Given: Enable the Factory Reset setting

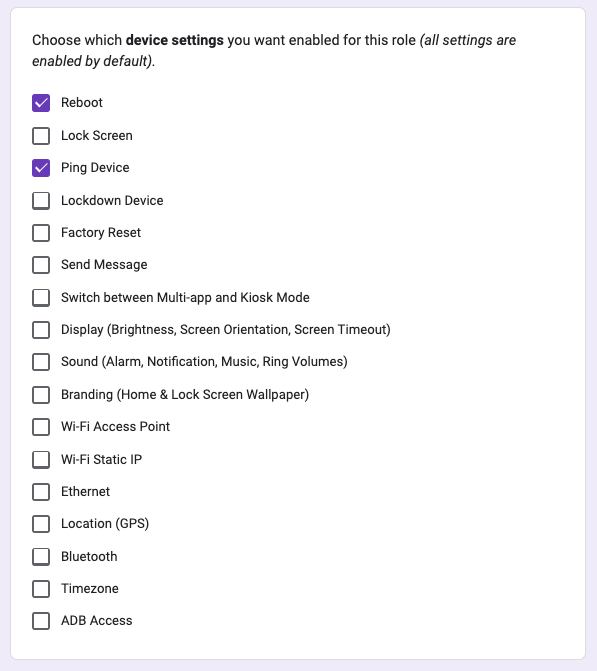Looking at the screenshot, I should click(x=41, y=233).
